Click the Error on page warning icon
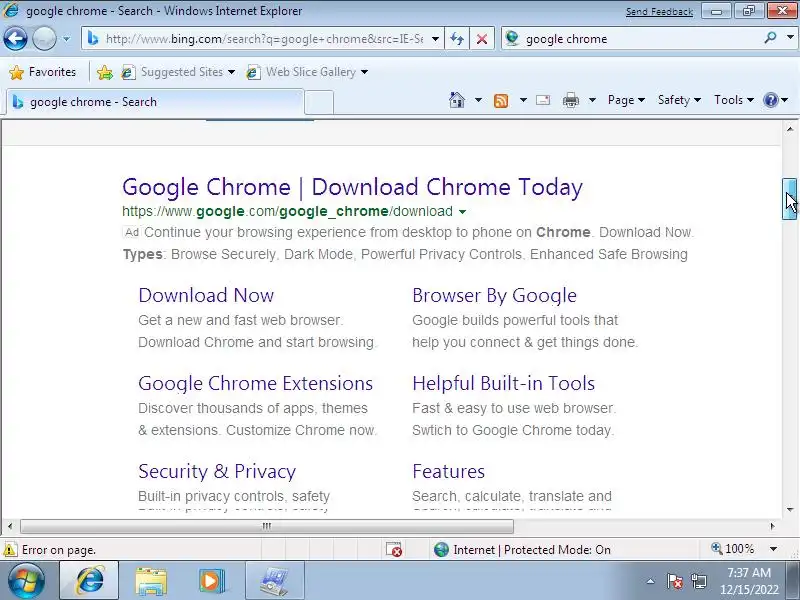Image resolution: width=800 pixels, height=600 pixels. click(10, 550)
